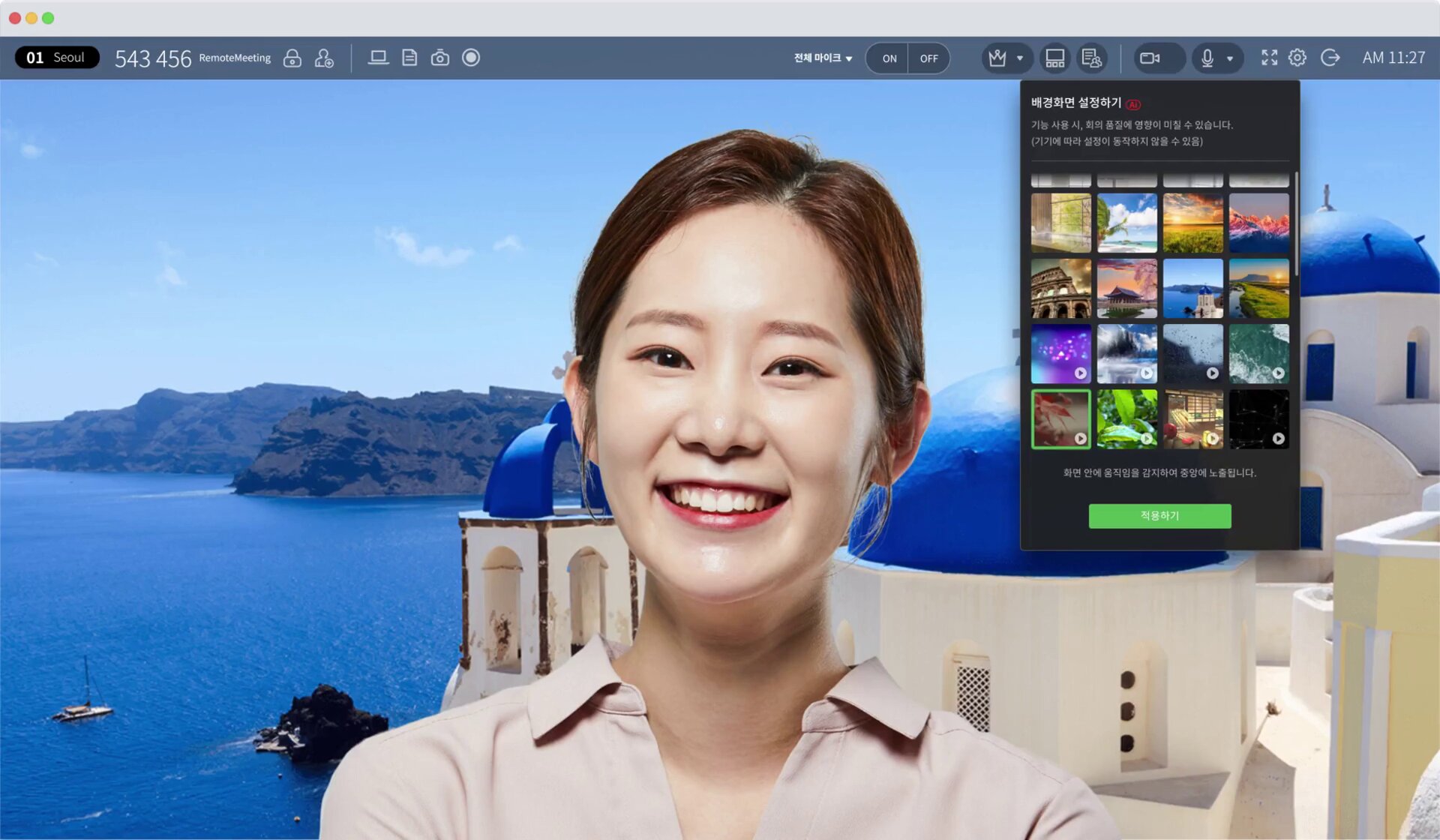This screenshot has width=1440, height=840.
Task: Click the host crown icon
Action: [998, 57]
